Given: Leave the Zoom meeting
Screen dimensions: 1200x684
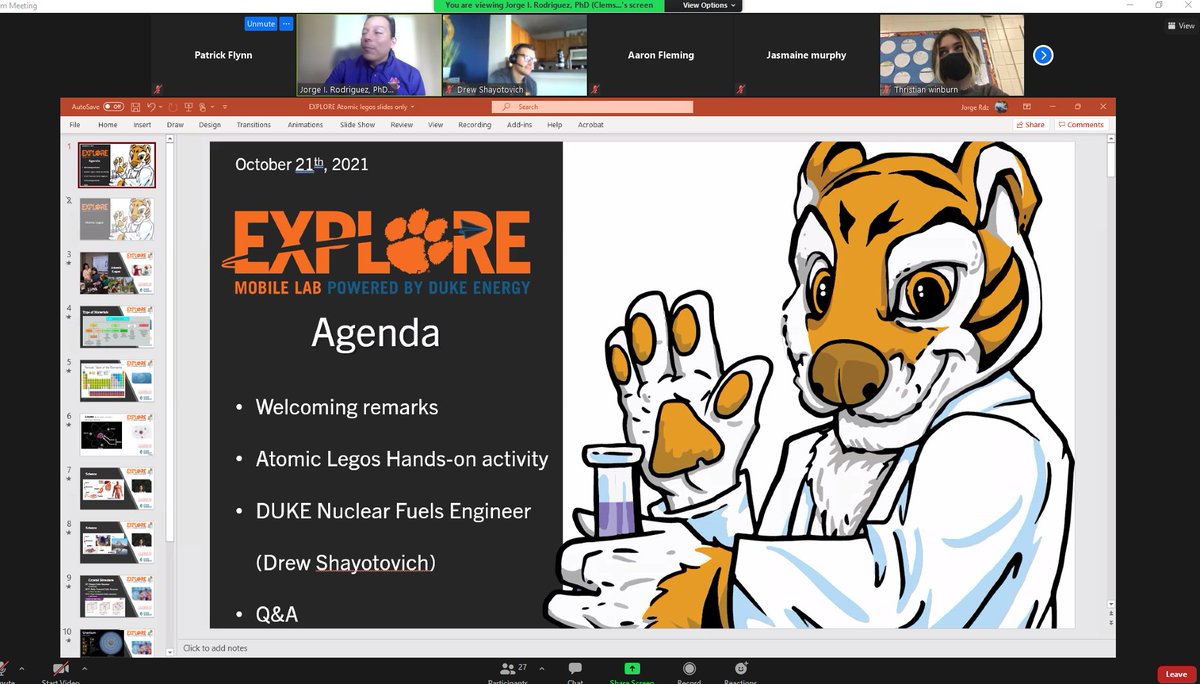Looking at the screenshot, I should 1176,674.
